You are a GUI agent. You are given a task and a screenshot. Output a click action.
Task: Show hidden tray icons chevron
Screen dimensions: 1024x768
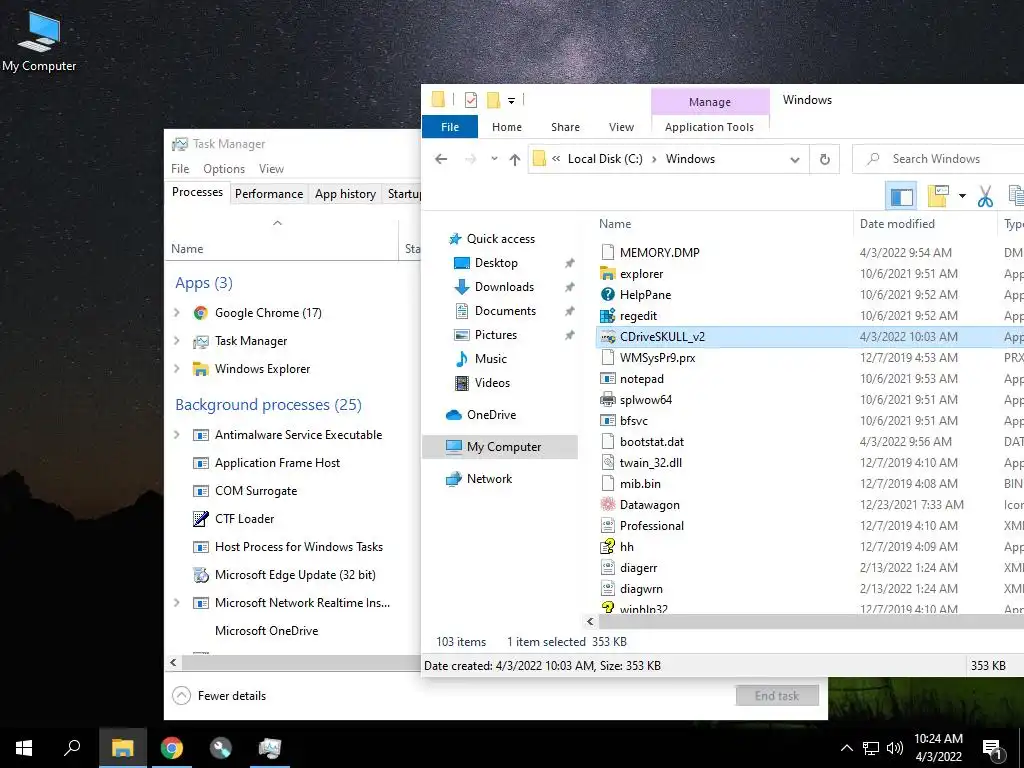[x=846, y=748]
